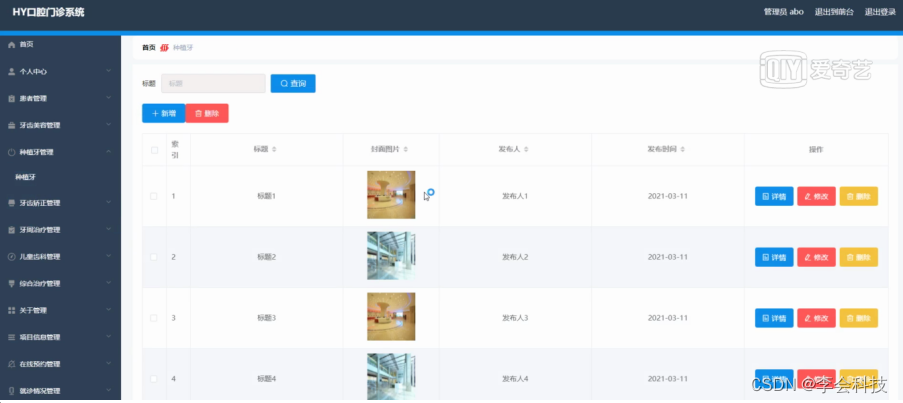
Task: Click 退出登录 to log out
Action: [x=880, y=12]
